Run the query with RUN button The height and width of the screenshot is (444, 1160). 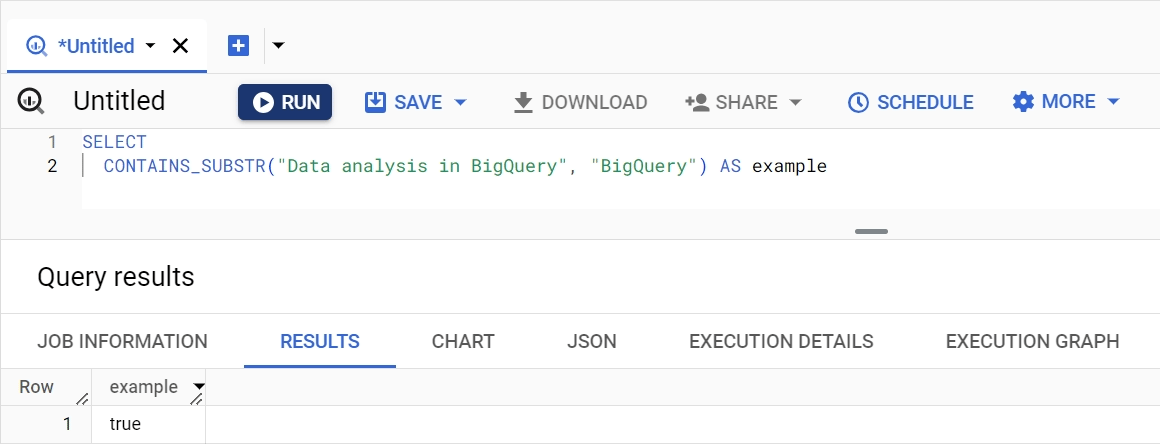(x=285, y=102)
